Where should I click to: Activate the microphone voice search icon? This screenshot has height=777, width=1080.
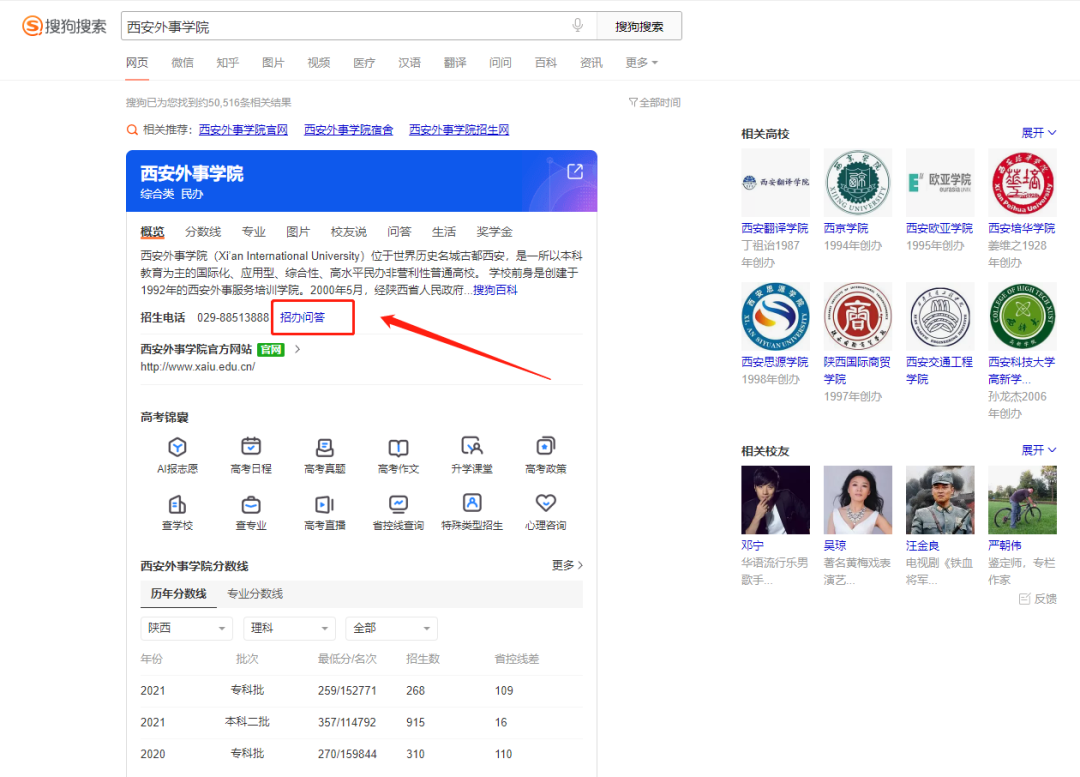(x=578, y=25)
